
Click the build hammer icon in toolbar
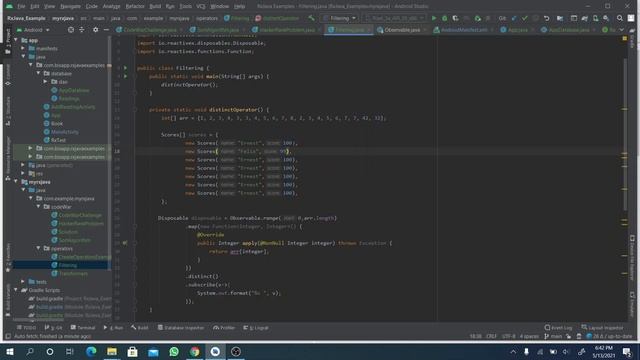pos(311,18)
